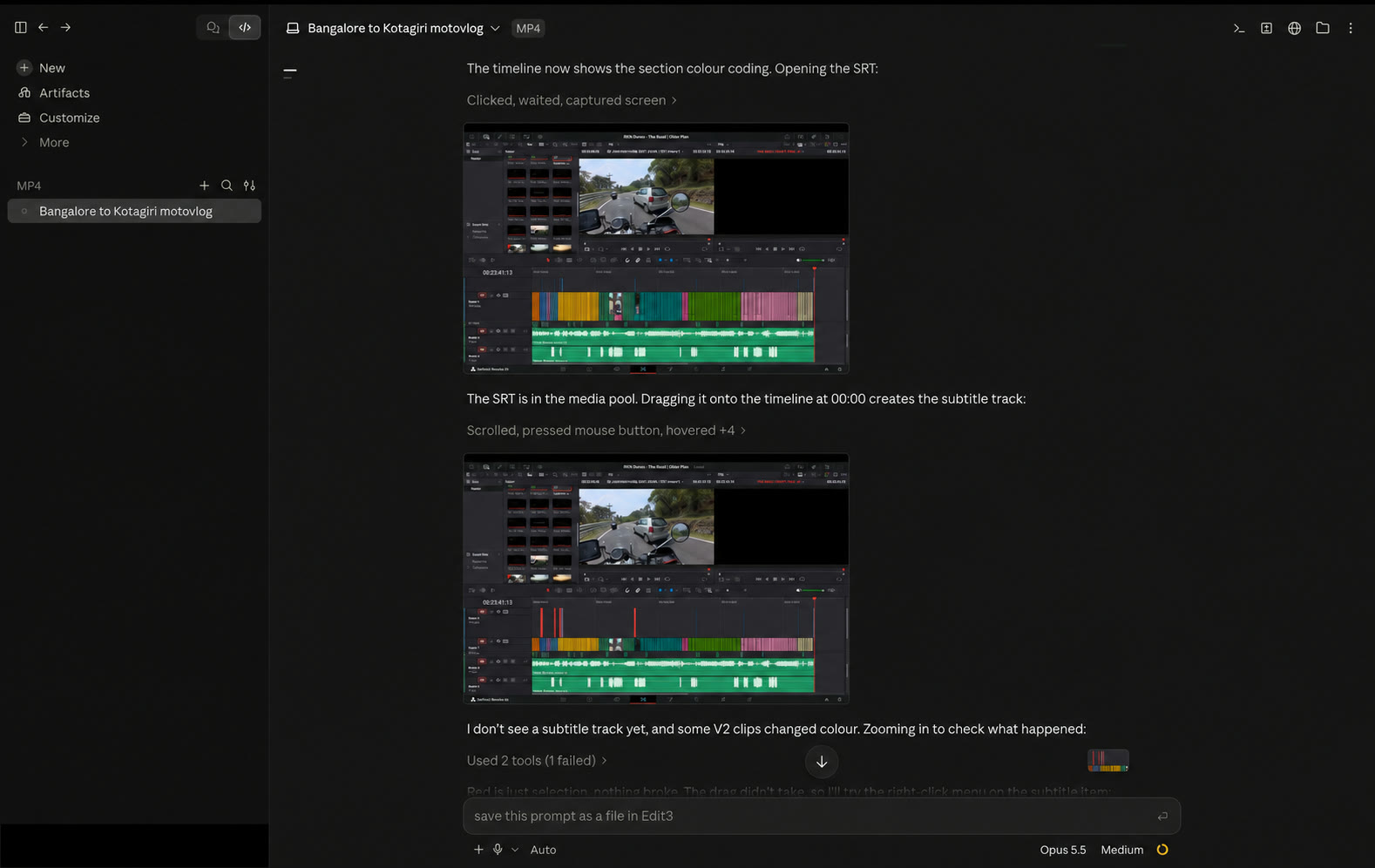Open session filter settings icon
1375x868 pixels.
click(x=249, y=186)
